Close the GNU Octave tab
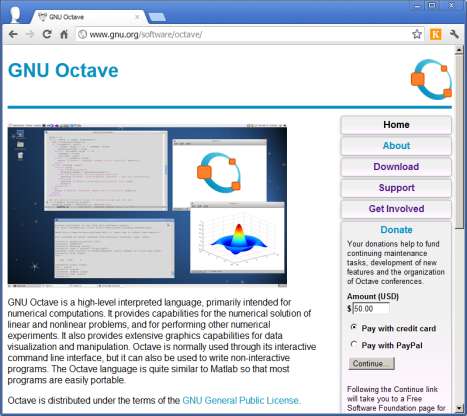Image resolution: width=467 pixels, height=416 pixels. click(x=137, y=17)
